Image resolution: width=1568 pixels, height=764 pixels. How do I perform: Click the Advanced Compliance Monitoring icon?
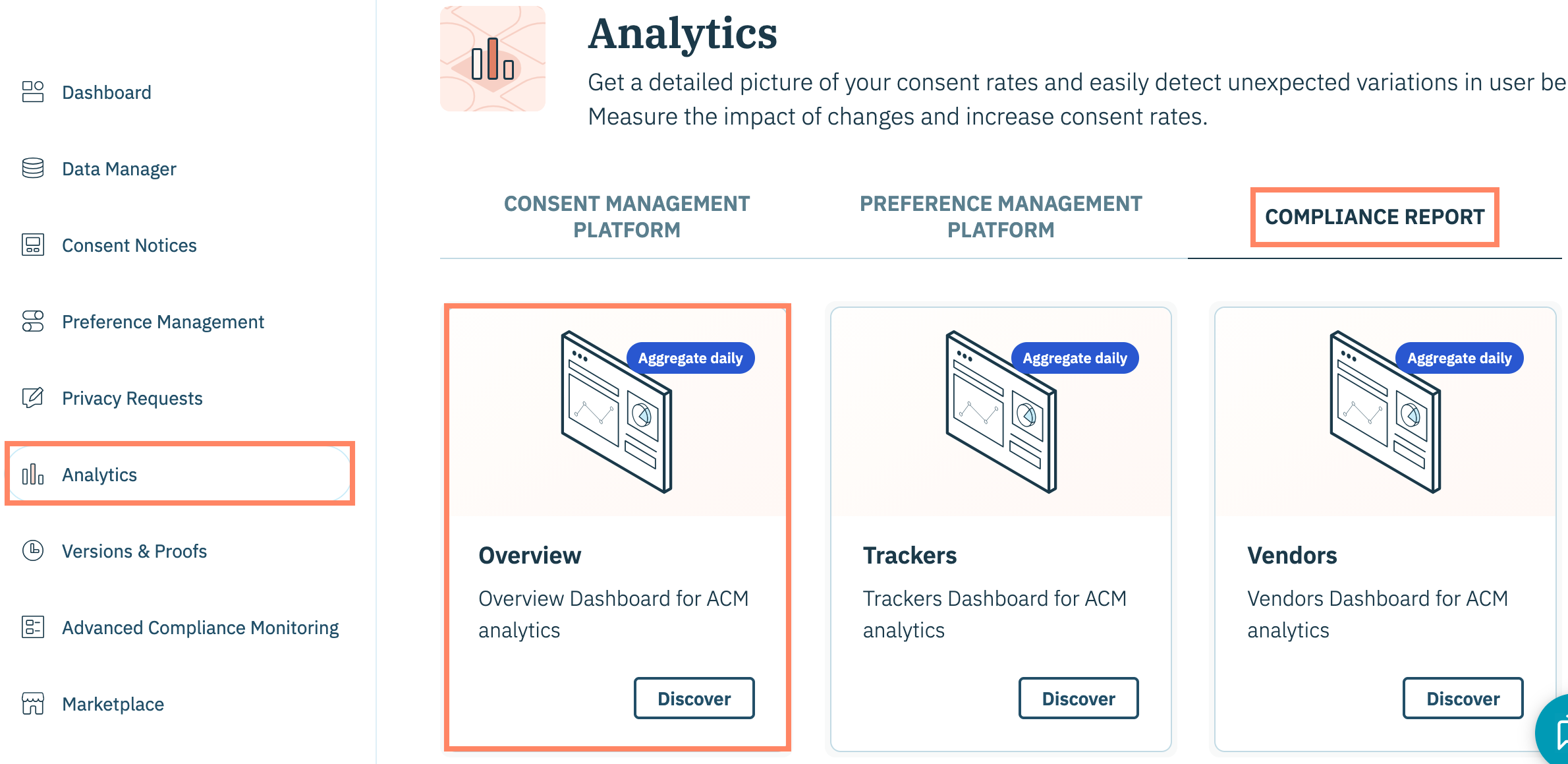(33, 628)
